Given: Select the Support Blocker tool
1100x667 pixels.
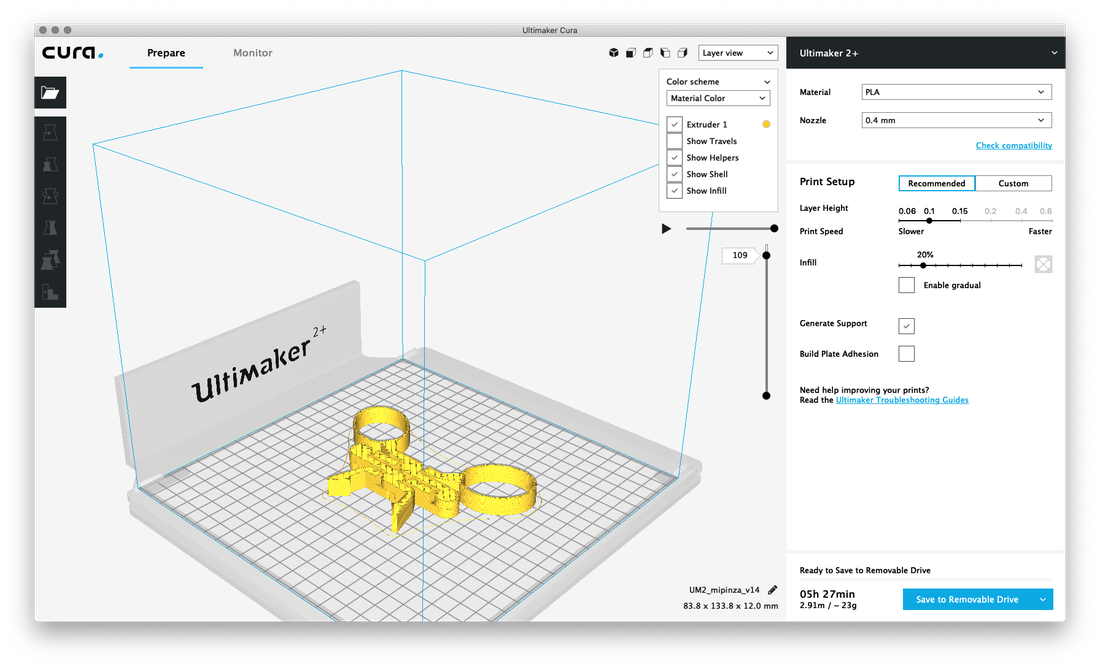Looking at the screenshot, I should coord(50,292).
